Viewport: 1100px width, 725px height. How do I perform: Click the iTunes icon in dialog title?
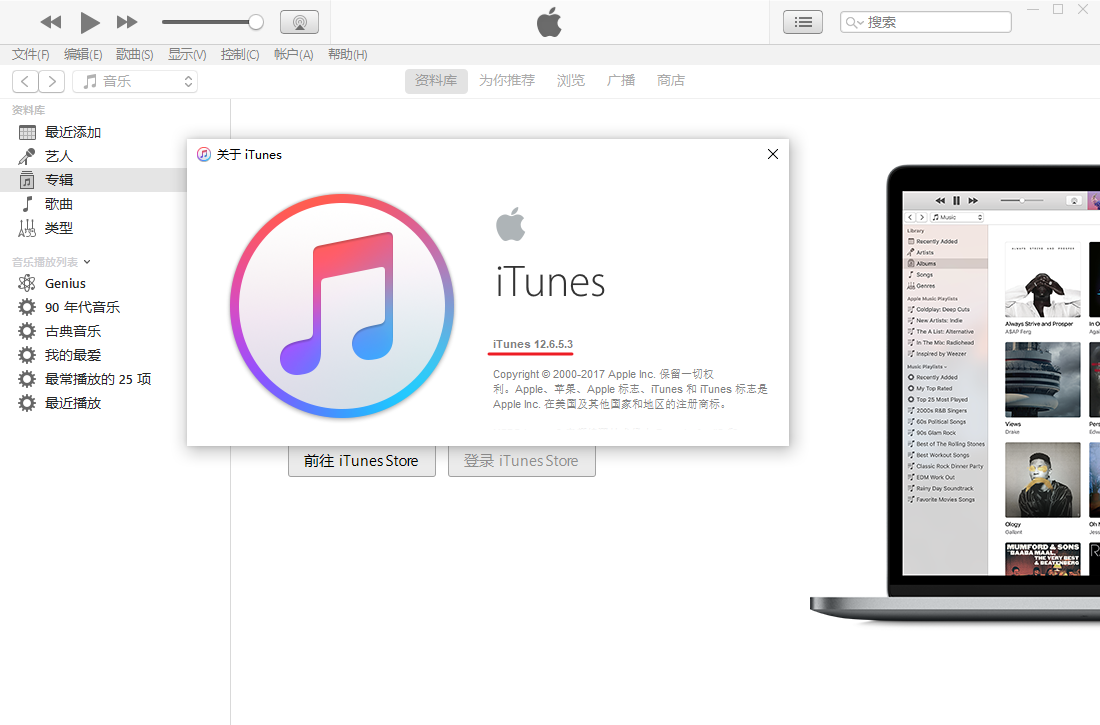(203, 154)
